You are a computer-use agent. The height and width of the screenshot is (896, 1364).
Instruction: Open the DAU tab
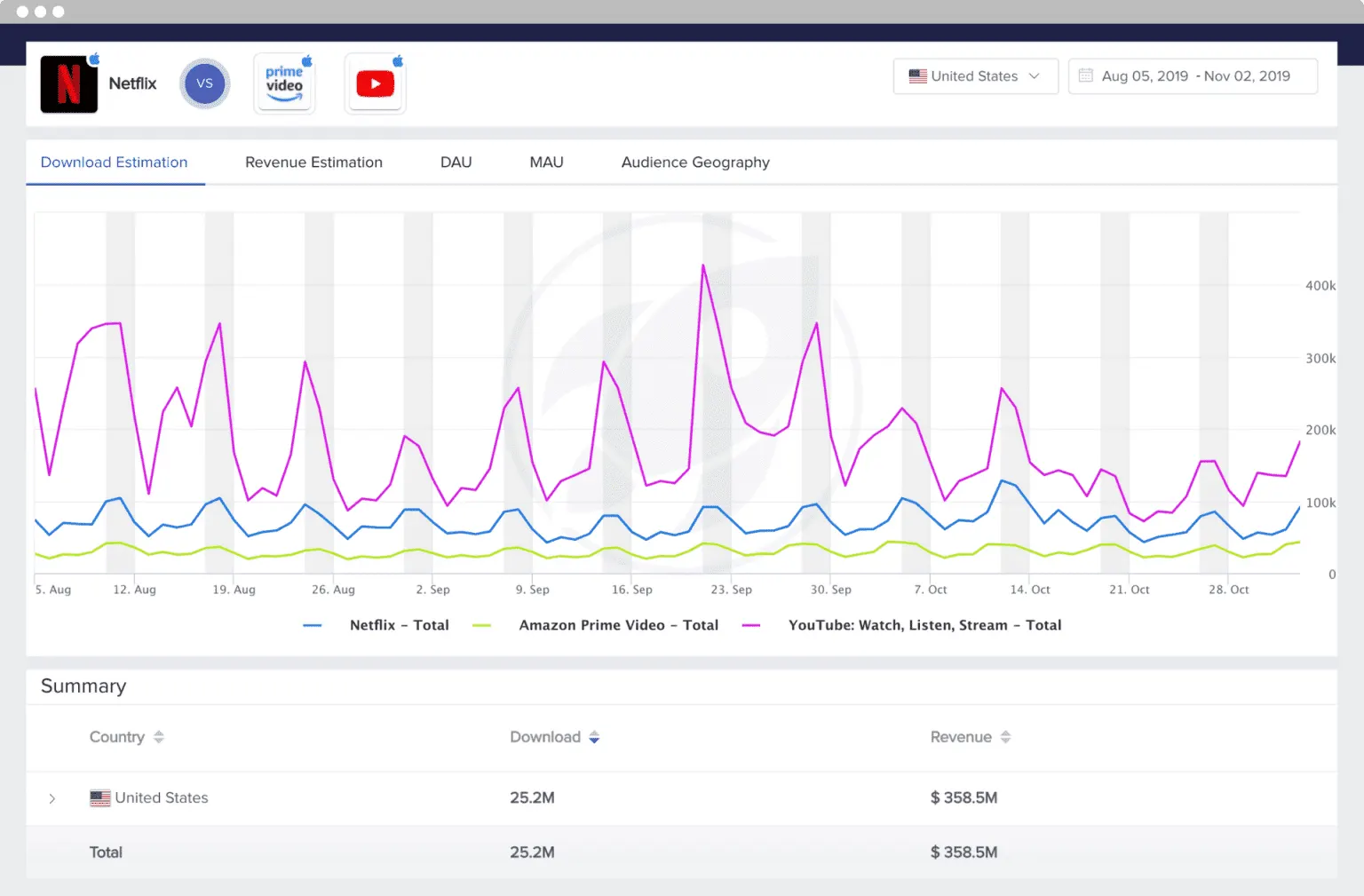[456, 163]
